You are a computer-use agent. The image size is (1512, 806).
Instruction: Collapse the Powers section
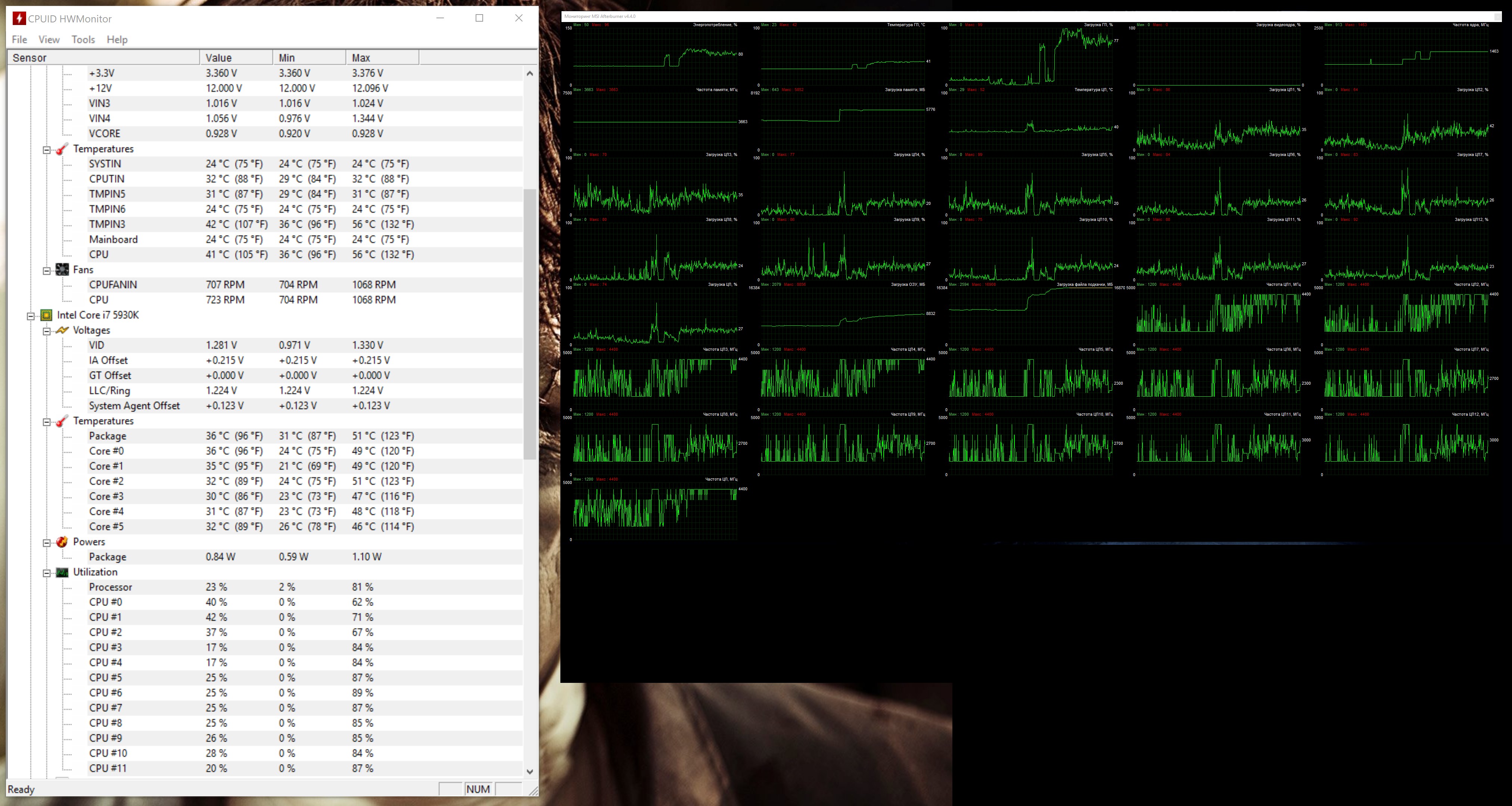[x=46, y=543]
